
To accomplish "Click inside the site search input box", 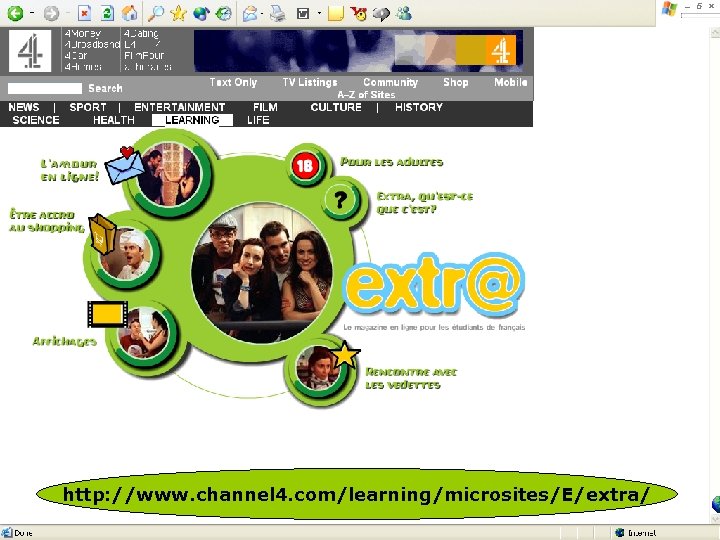I will (x=45, y=88).
